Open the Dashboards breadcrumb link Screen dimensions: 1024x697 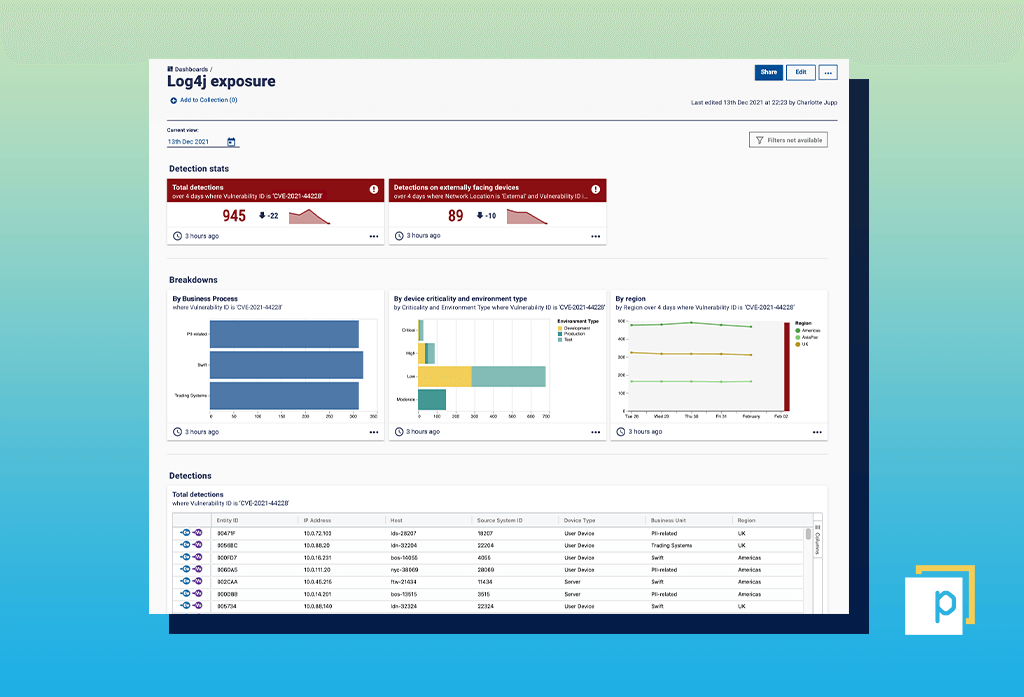click(191, 69)
